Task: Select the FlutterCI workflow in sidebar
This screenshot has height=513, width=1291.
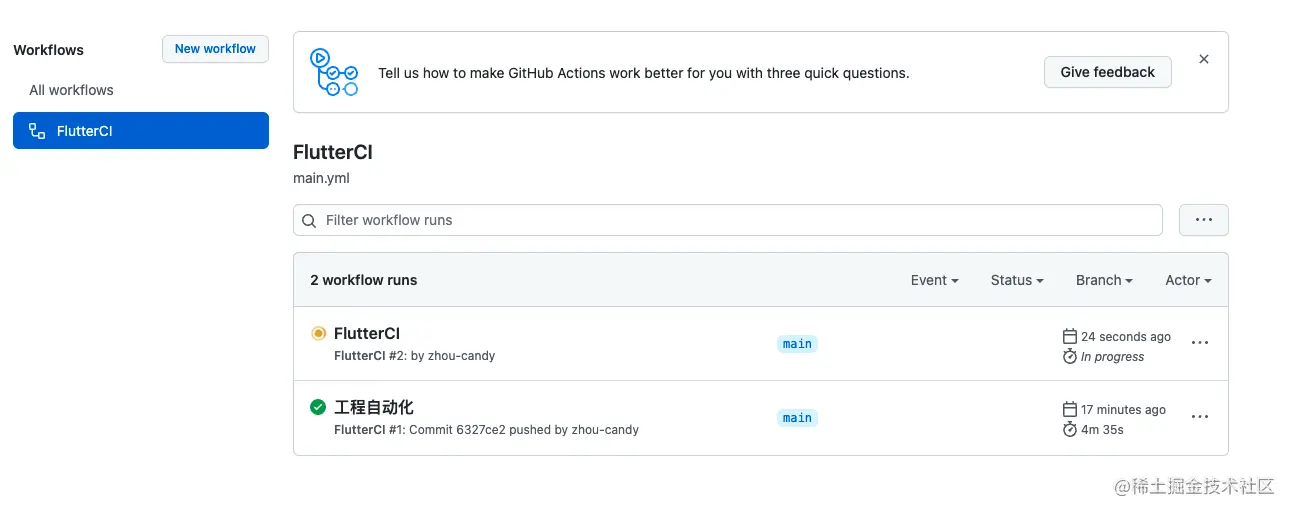Action: pyautogui.click(x=141, y=131)
